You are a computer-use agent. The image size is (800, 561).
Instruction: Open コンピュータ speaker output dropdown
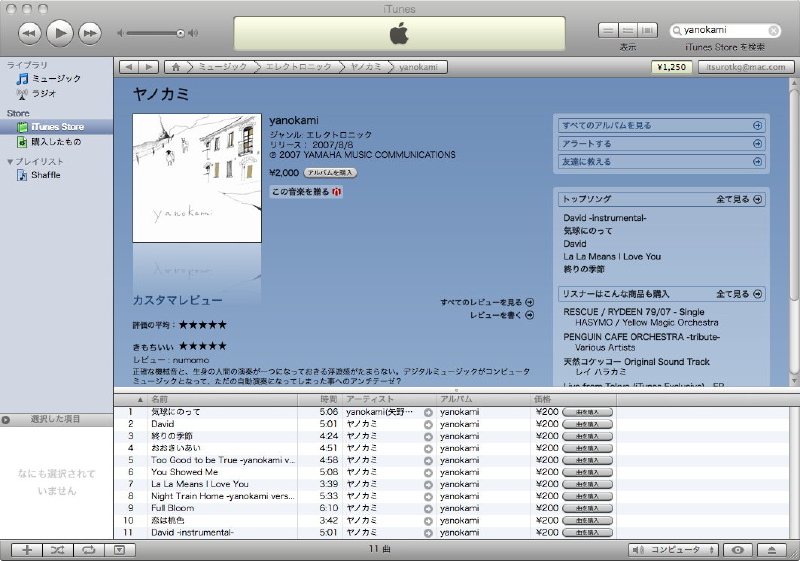pos(673,550)
